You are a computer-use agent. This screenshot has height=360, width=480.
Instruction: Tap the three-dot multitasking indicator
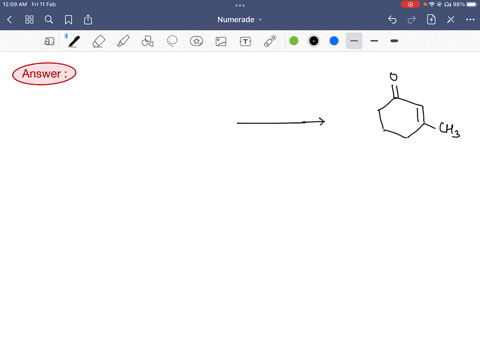(240, 5)
